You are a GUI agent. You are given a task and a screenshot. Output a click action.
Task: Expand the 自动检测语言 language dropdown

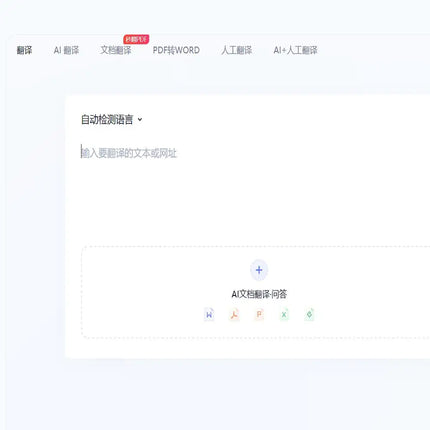(x=112, y=119)
